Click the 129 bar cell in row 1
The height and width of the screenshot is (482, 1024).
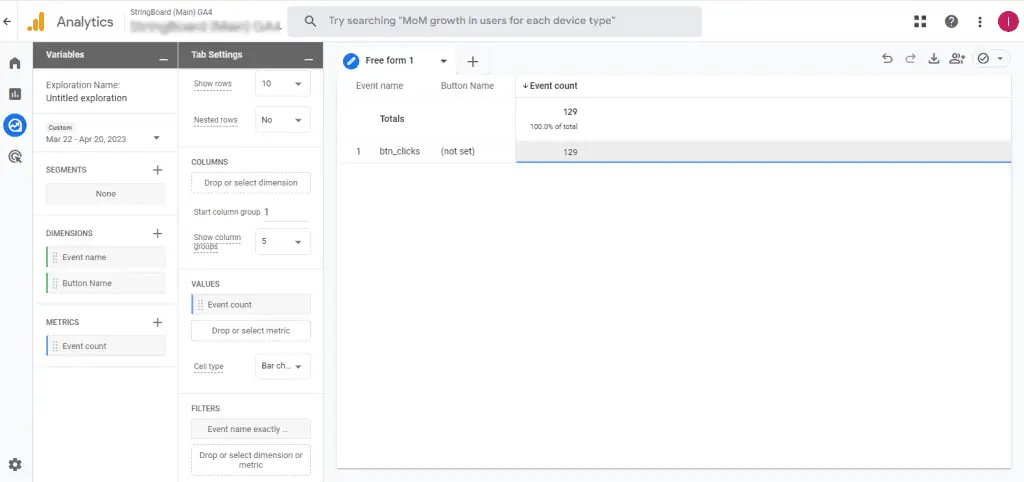pyautogui.click(x=763, y=152)
